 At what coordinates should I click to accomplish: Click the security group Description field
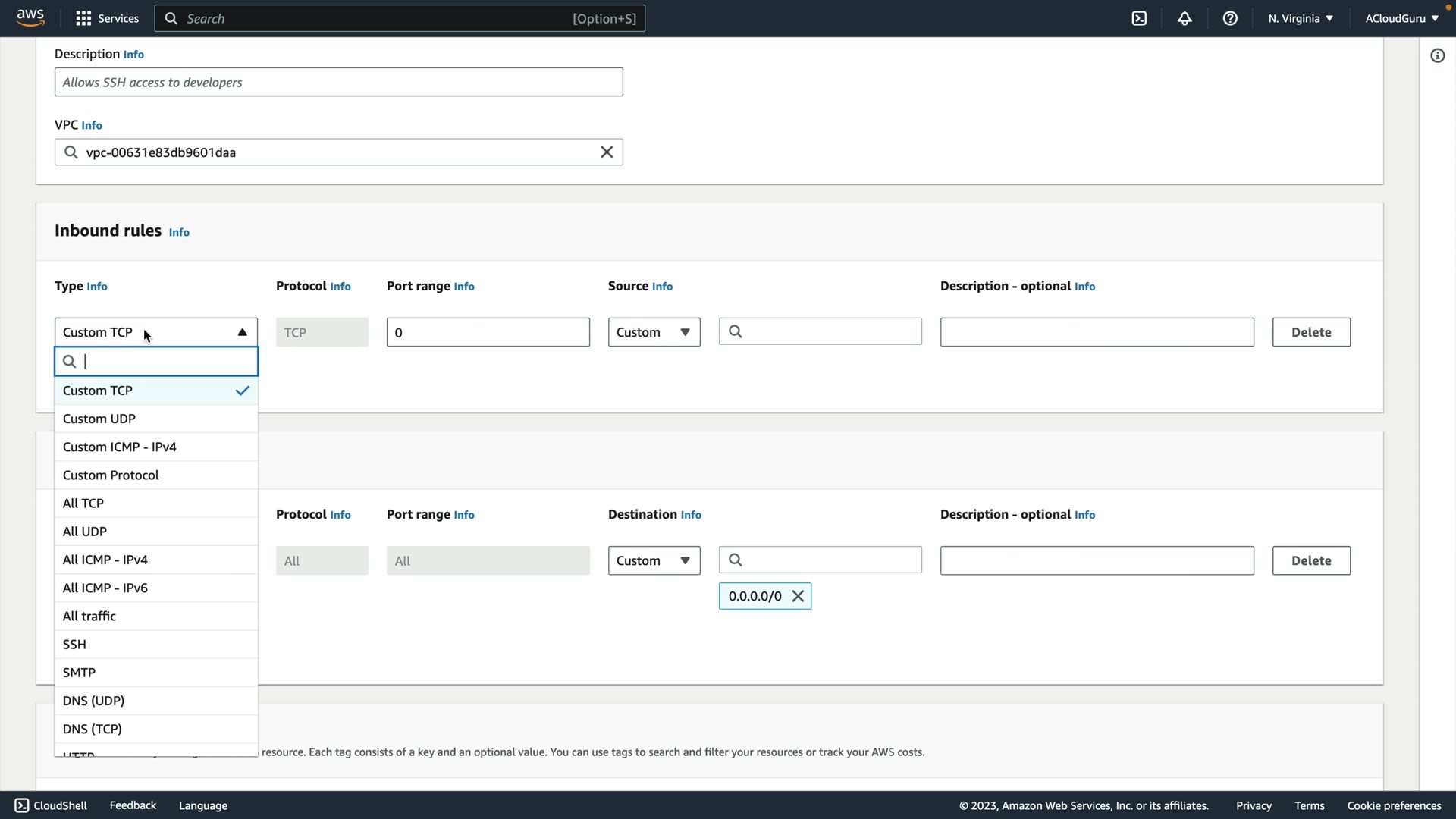pyautogui.click(x=338, y=82)
